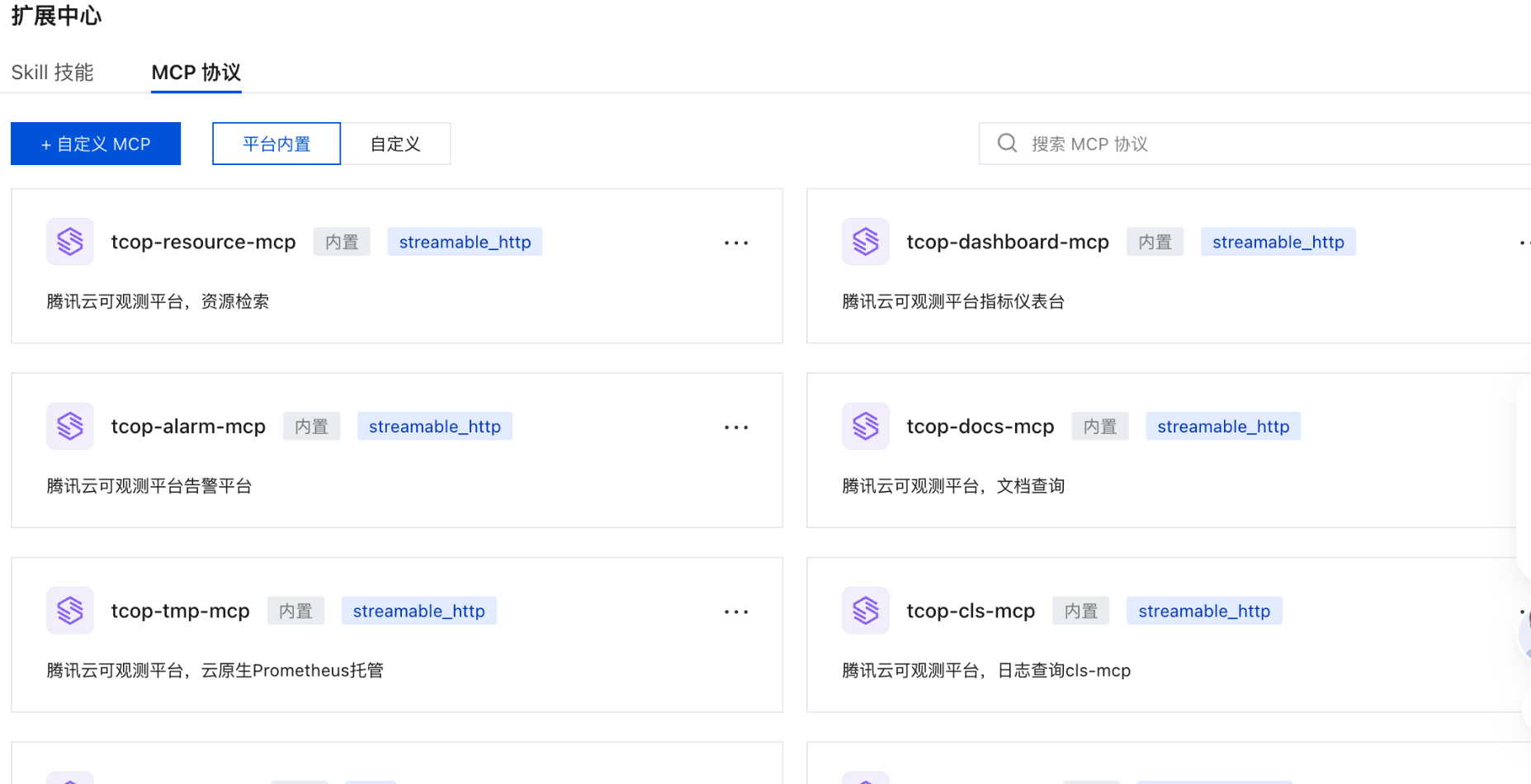1531x784 pixels.
Task: Click the description 云原生Prometheus托管
Action: [x=292, y=670]
